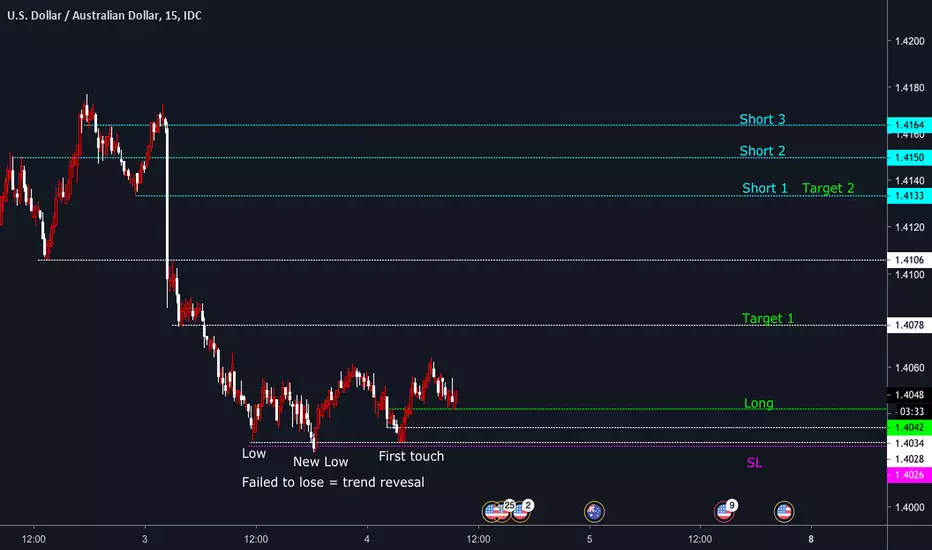This screenshot has height=550, width=932.
Task: Click date label '4' on time axis
Action: tap(367, 539)
